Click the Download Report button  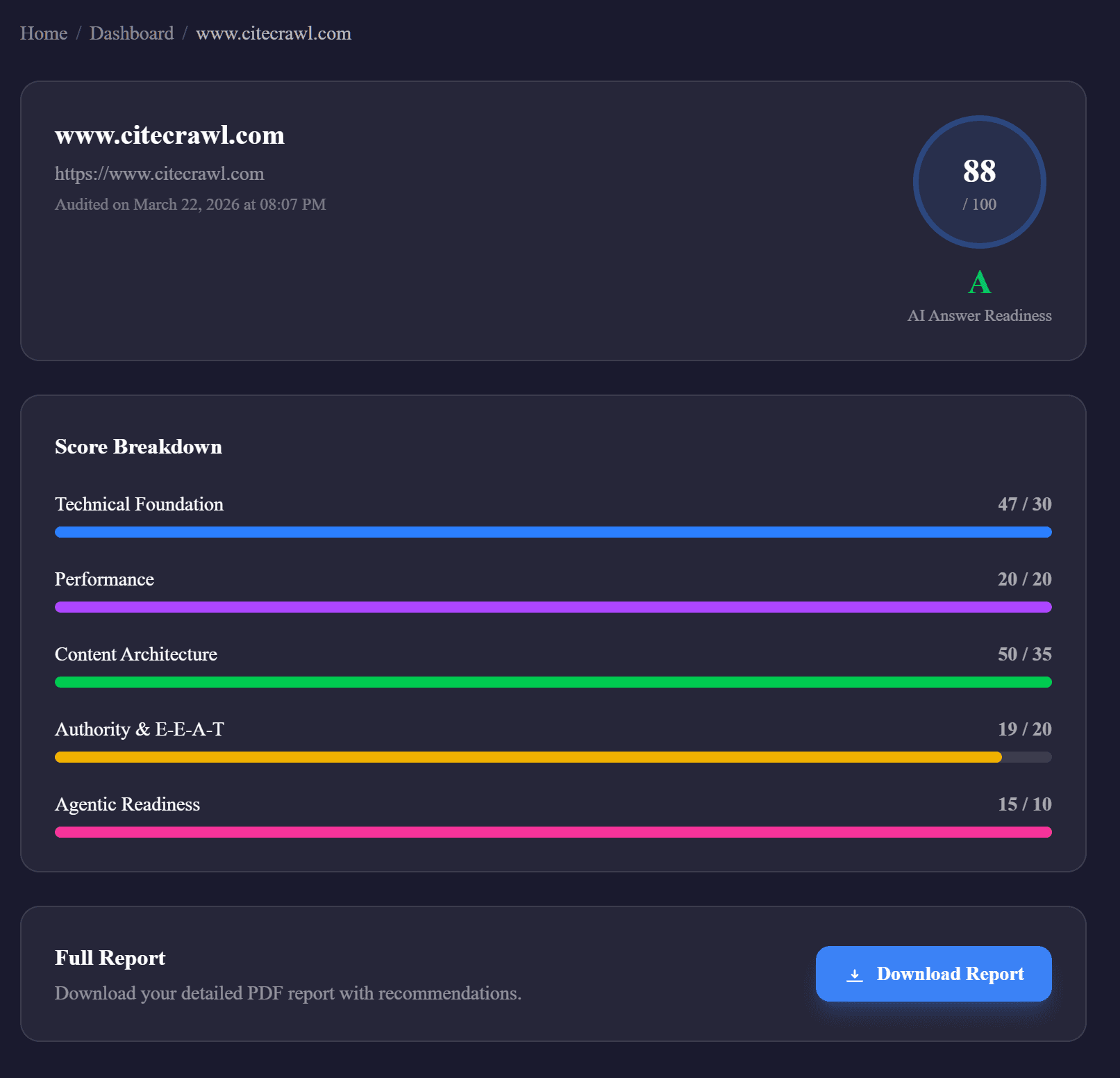[933, 975]
